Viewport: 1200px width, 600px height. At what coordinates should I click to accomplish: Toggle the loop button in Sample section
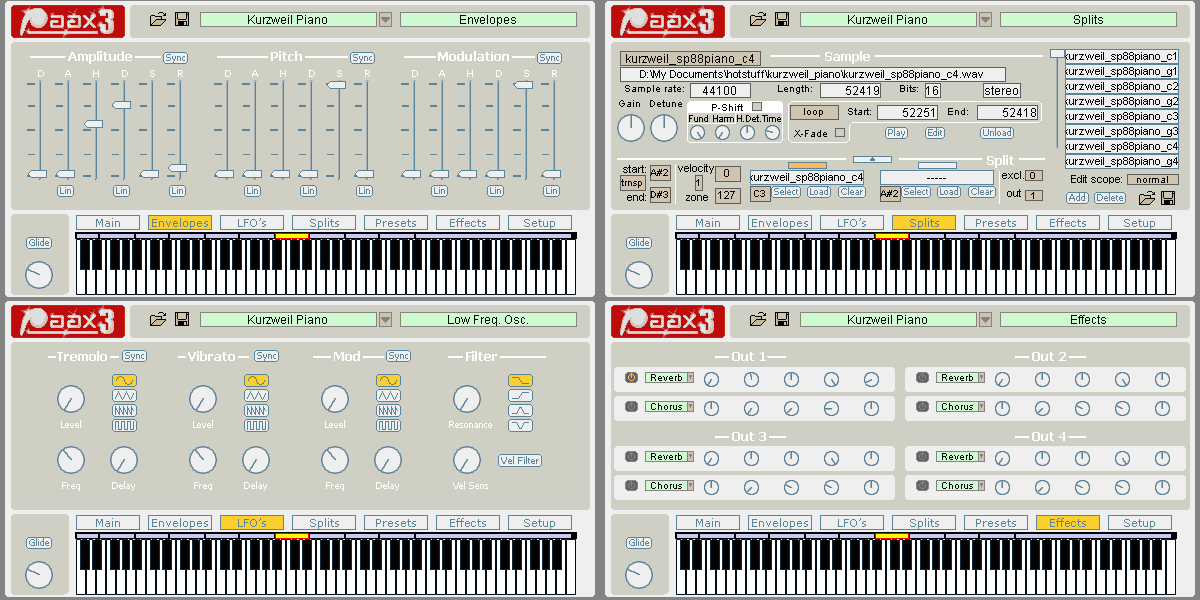pyautogui.click(x=814, y=112)
